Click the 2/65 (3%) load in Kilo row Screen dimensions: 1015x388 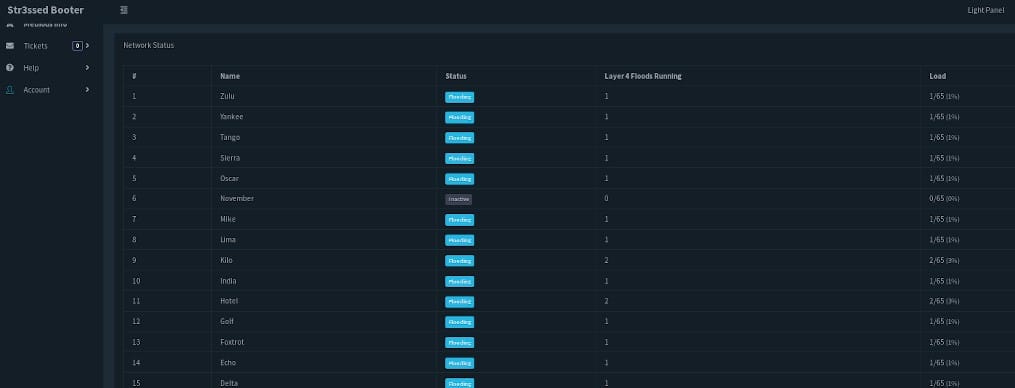[944, 260]
